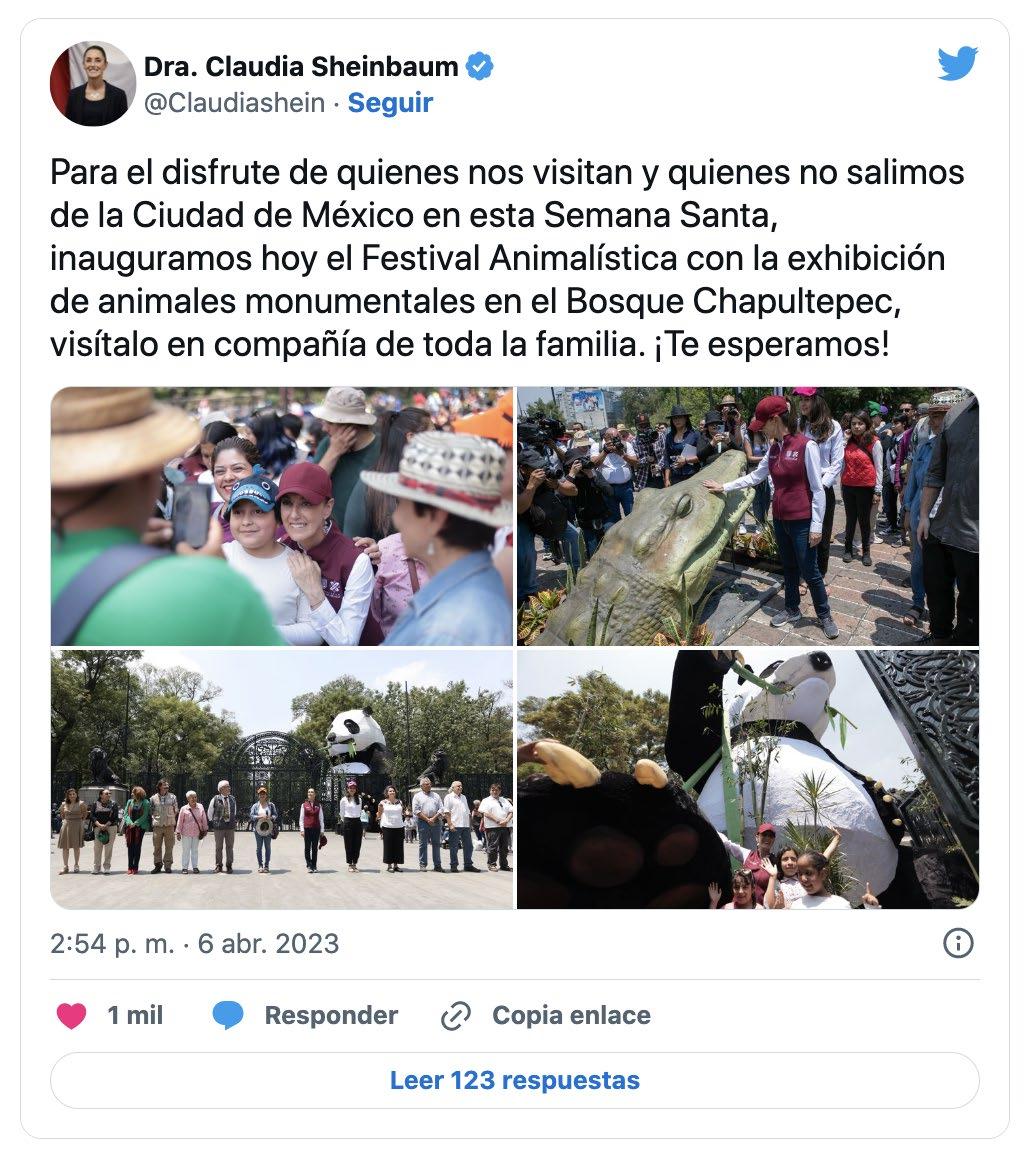This screenshot has width=1028, height=1158.
Task: Click Copia enlace text
Action: [572, 1015]
